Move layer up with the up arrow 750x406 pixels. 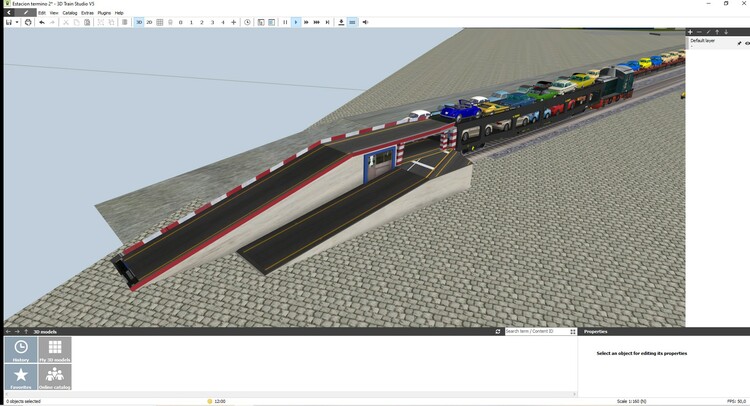717,32
